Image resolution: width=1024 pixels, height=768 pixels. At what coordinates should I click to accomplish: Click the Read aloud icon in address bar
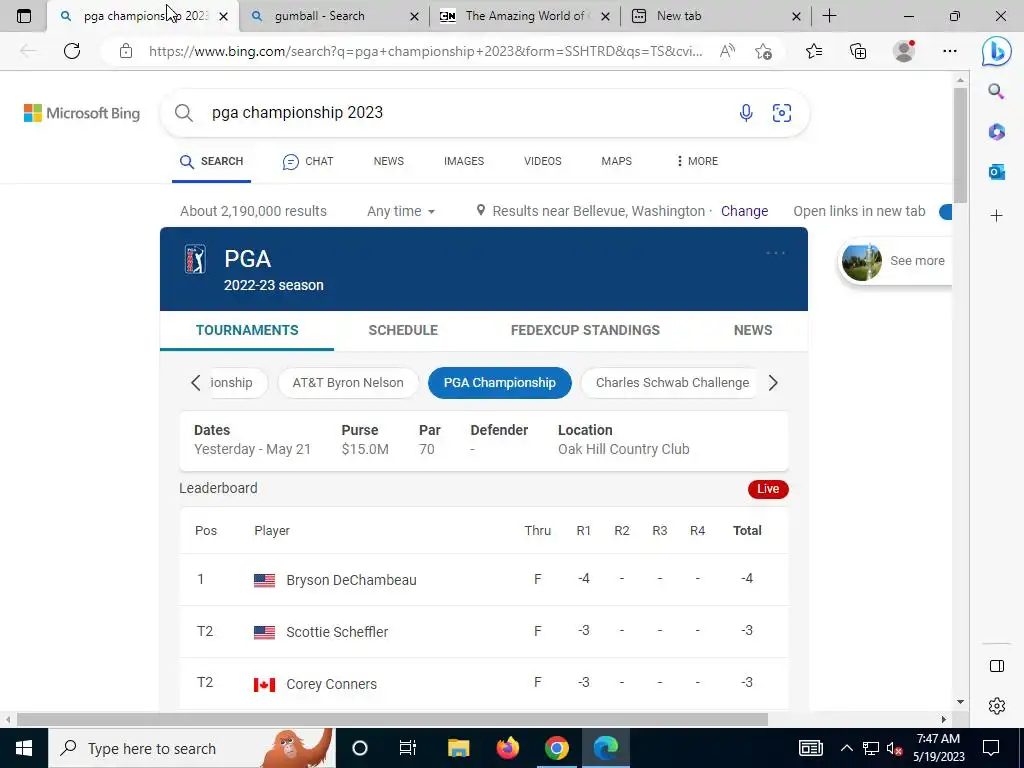[x=727, y=51]
